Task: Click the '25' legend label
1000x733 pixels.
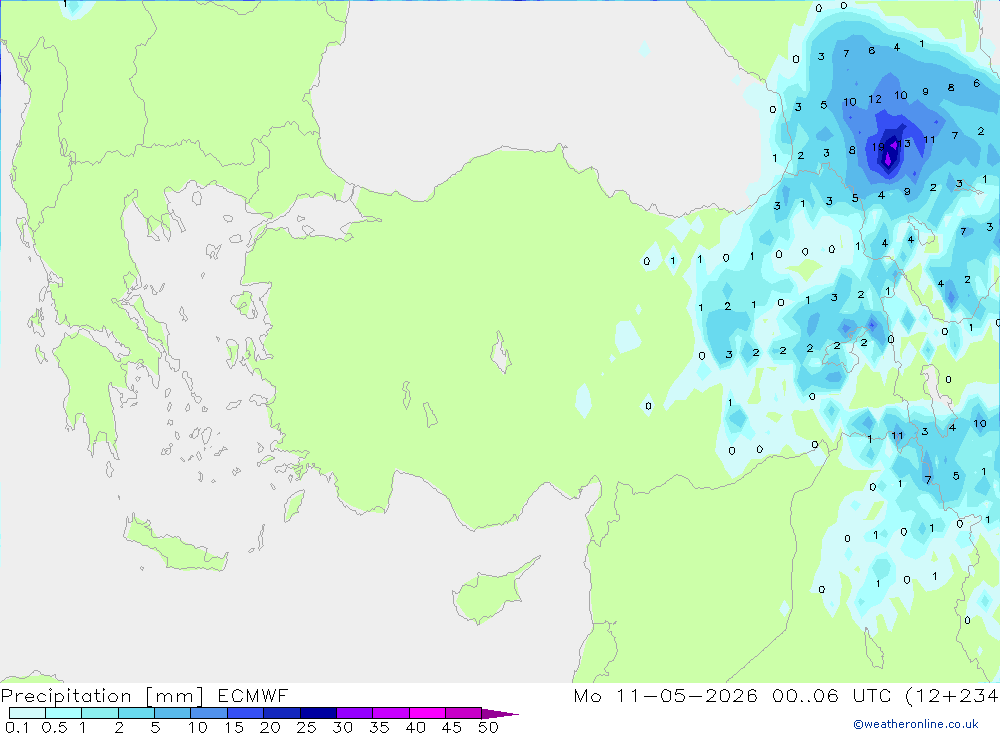Action: [306, 727]
